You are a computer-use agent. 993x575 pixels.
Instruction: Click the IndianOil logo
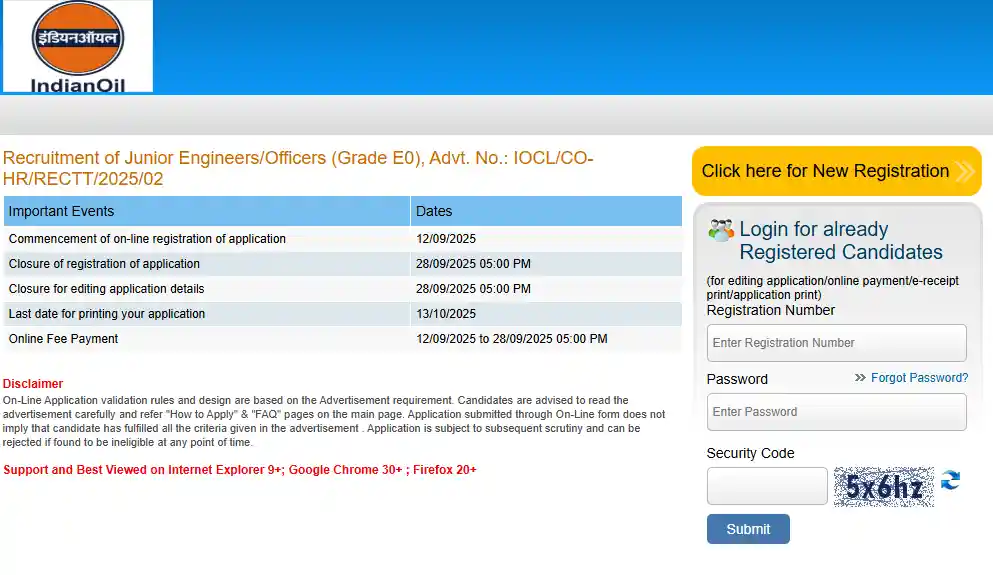77,47
